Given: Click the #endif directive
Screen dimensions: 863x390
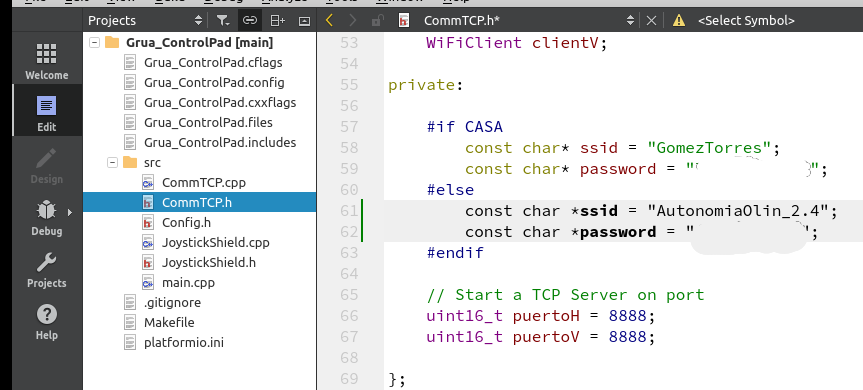Looking at the screenshot, I should click(455, 253).
